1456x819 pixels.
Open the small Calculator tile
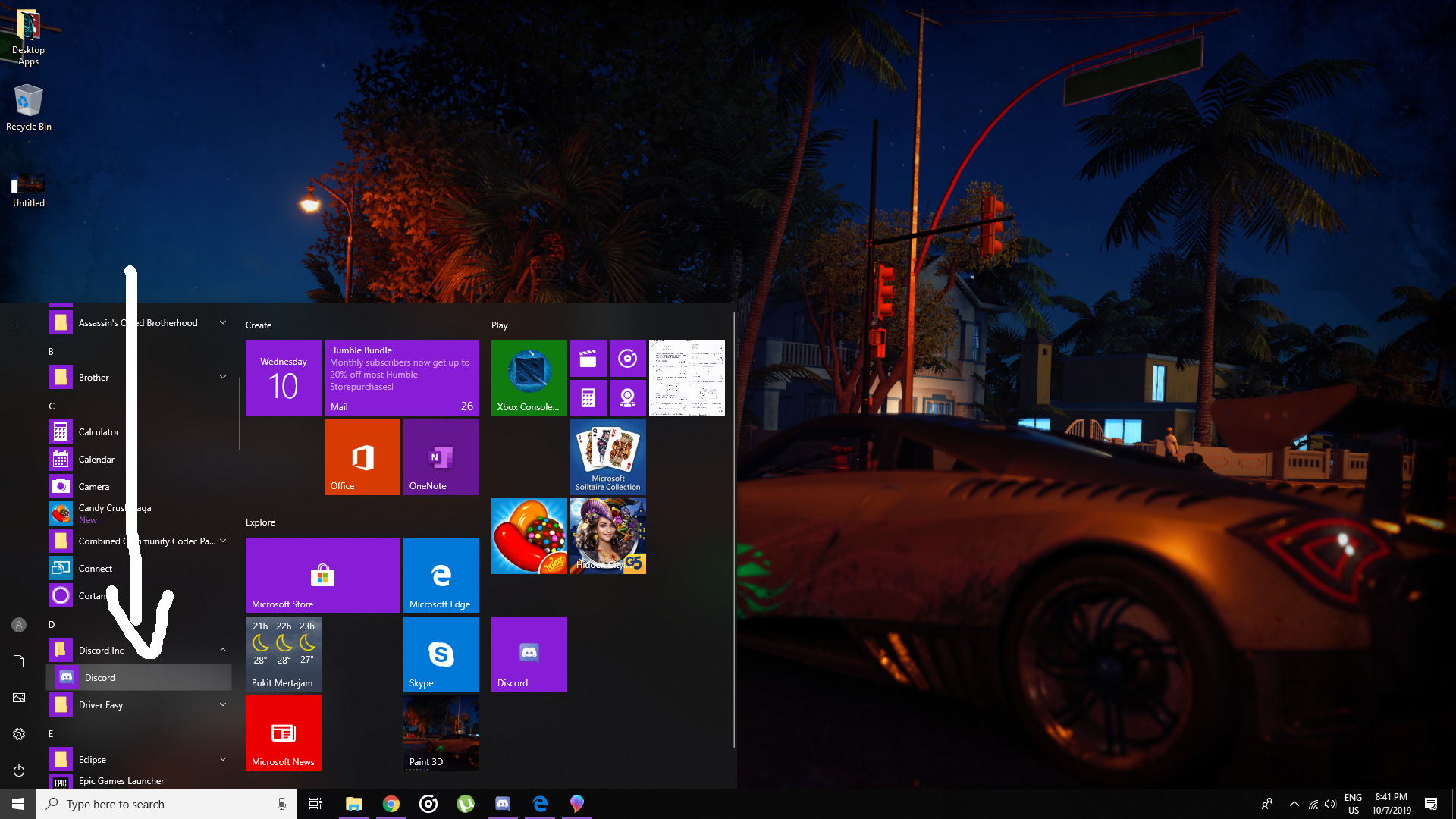coord(588,398)
